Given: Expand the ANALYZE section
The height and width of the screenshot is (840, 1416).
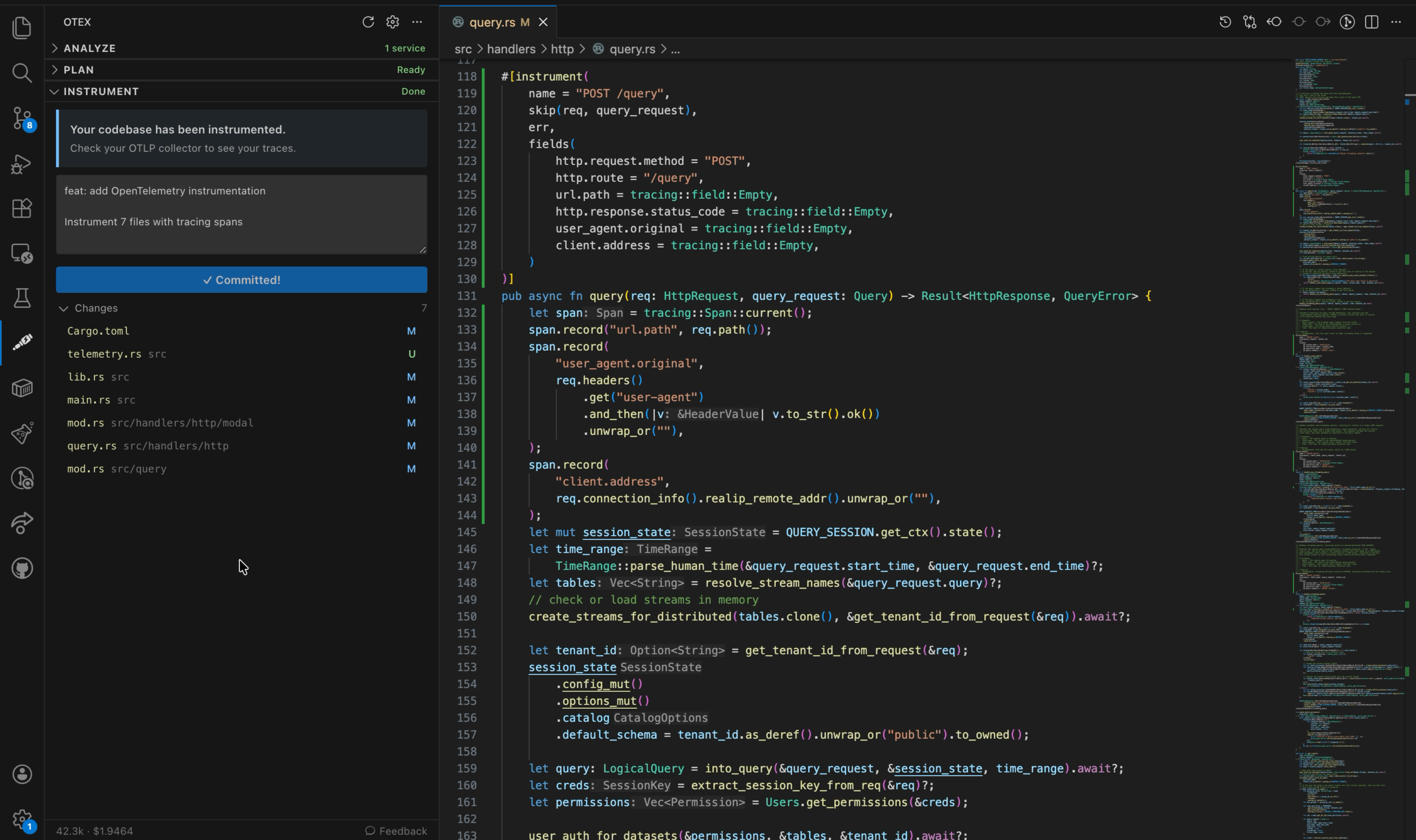Looking at the screenshot, I should [x=242, y=48].
